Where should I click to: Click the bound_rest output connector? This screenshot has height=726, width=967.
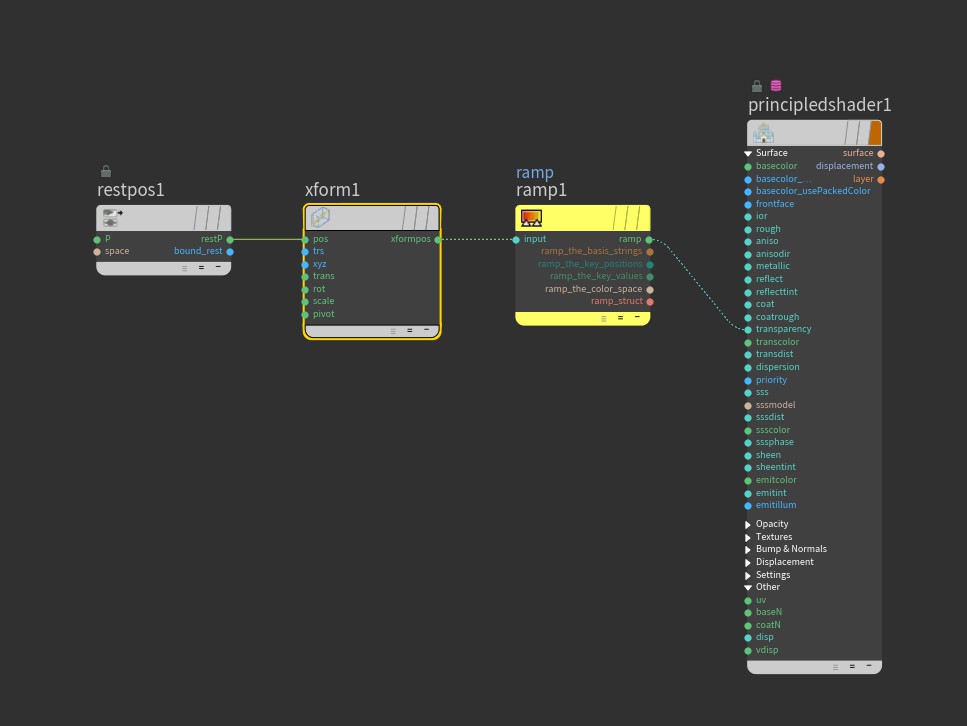pyautogui.click(x=230, y=252)
